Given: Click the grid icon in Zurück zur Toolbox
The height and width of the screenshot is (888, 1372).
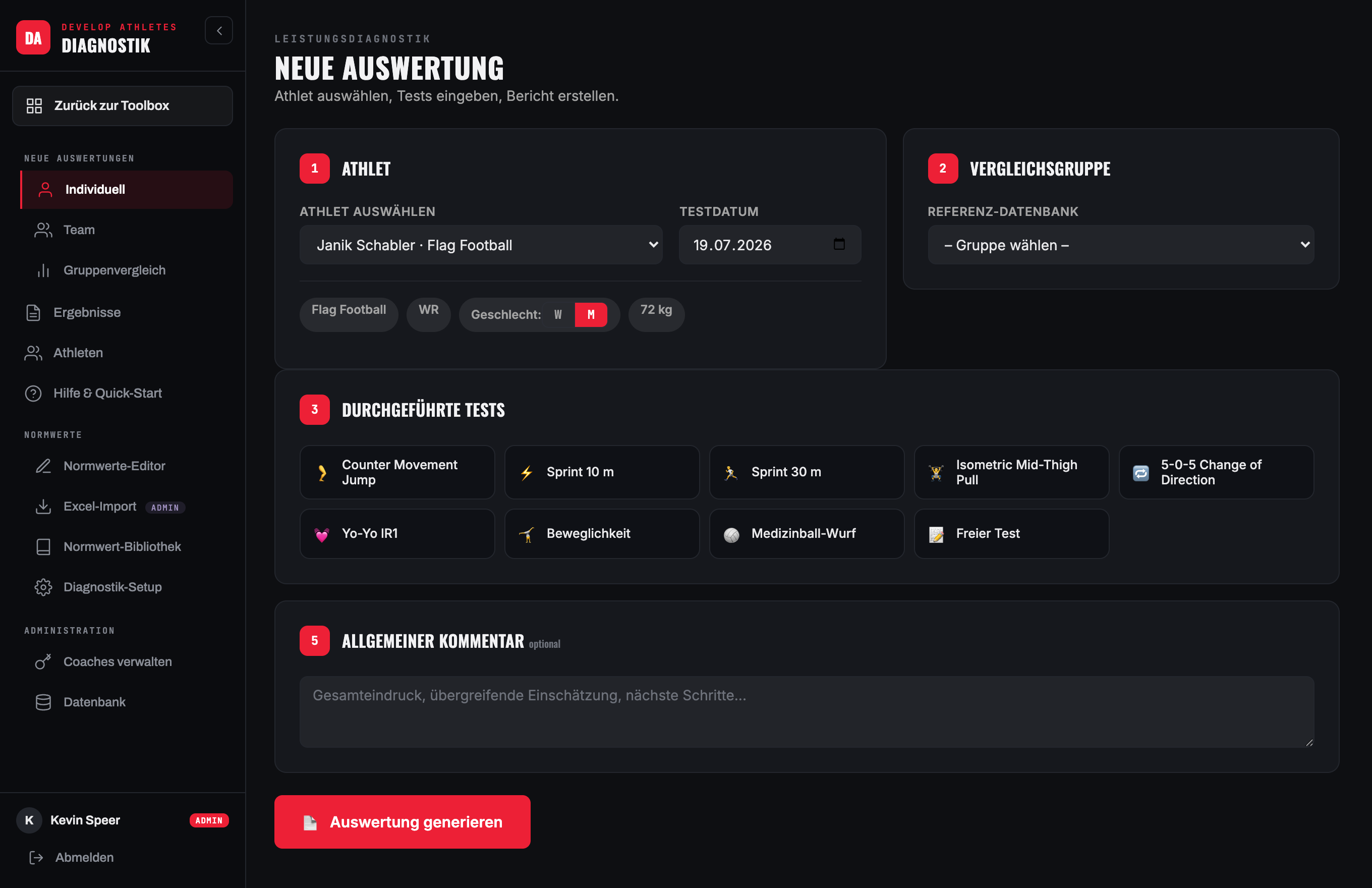Looking at the screenshot, I should click(34, 105).
